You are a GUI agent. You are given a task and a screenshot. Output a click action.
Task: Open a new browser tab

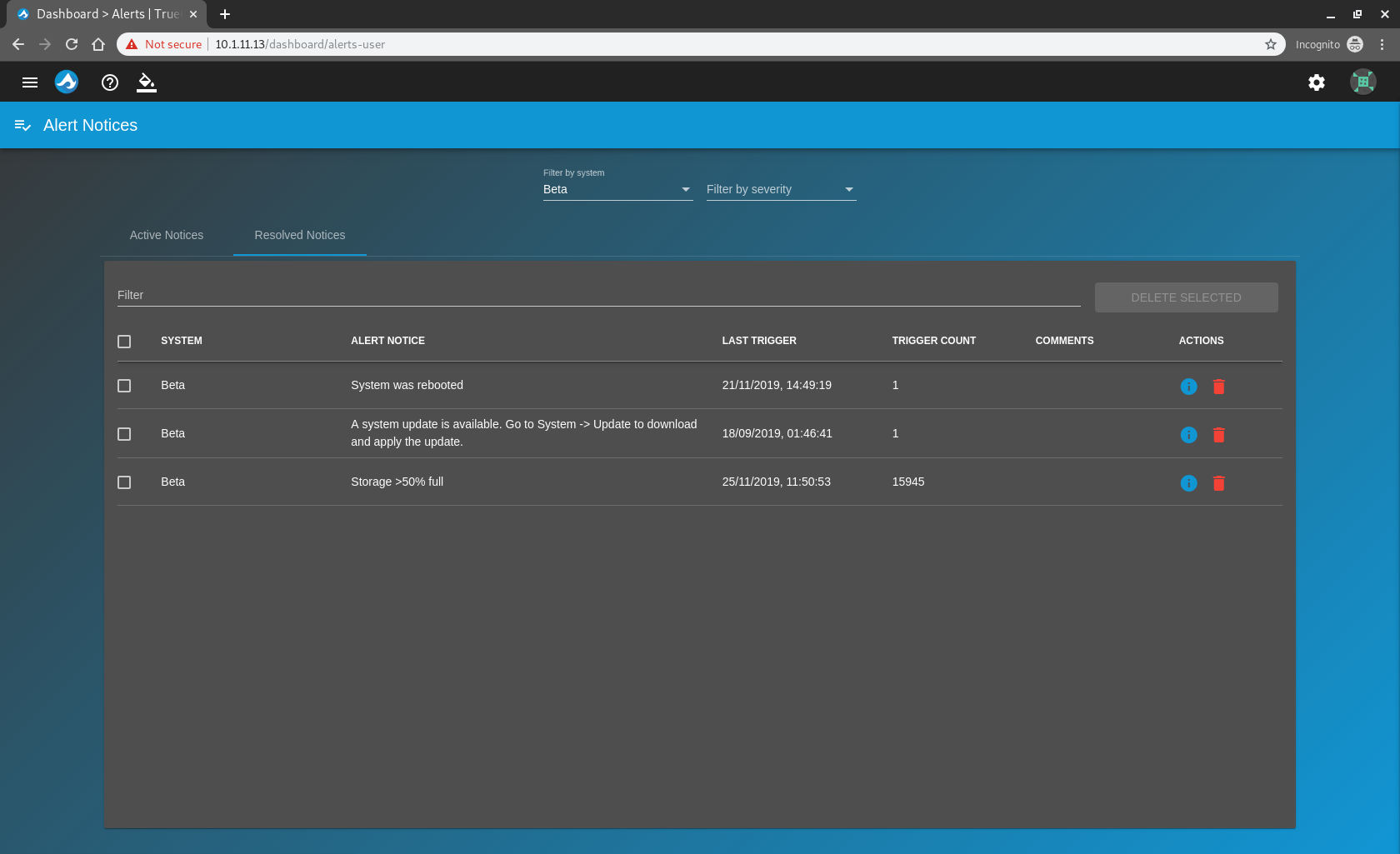point(225,14)
